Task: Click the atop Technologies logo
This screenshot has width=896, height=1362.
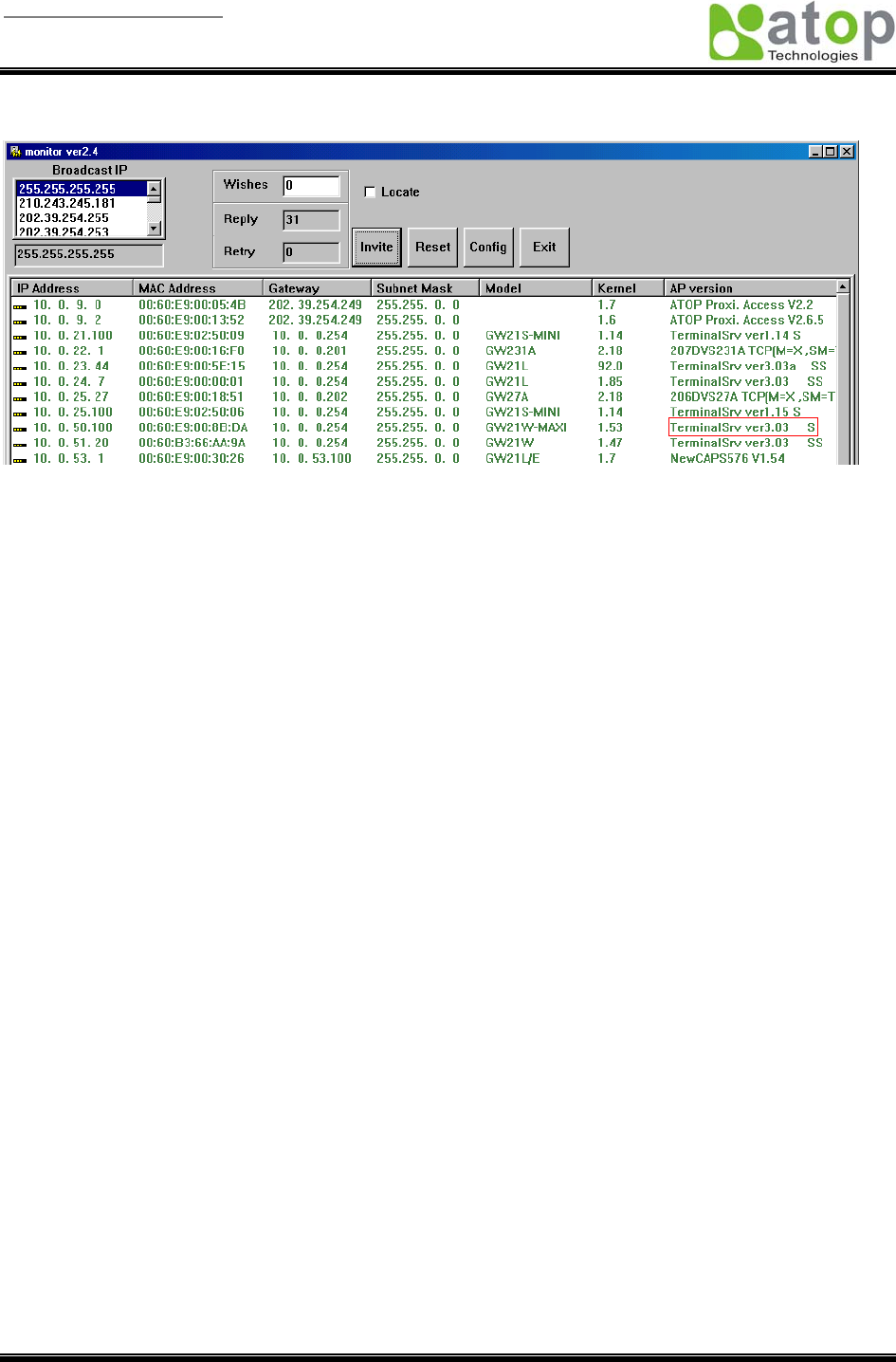Action: (x=801, y=32)
